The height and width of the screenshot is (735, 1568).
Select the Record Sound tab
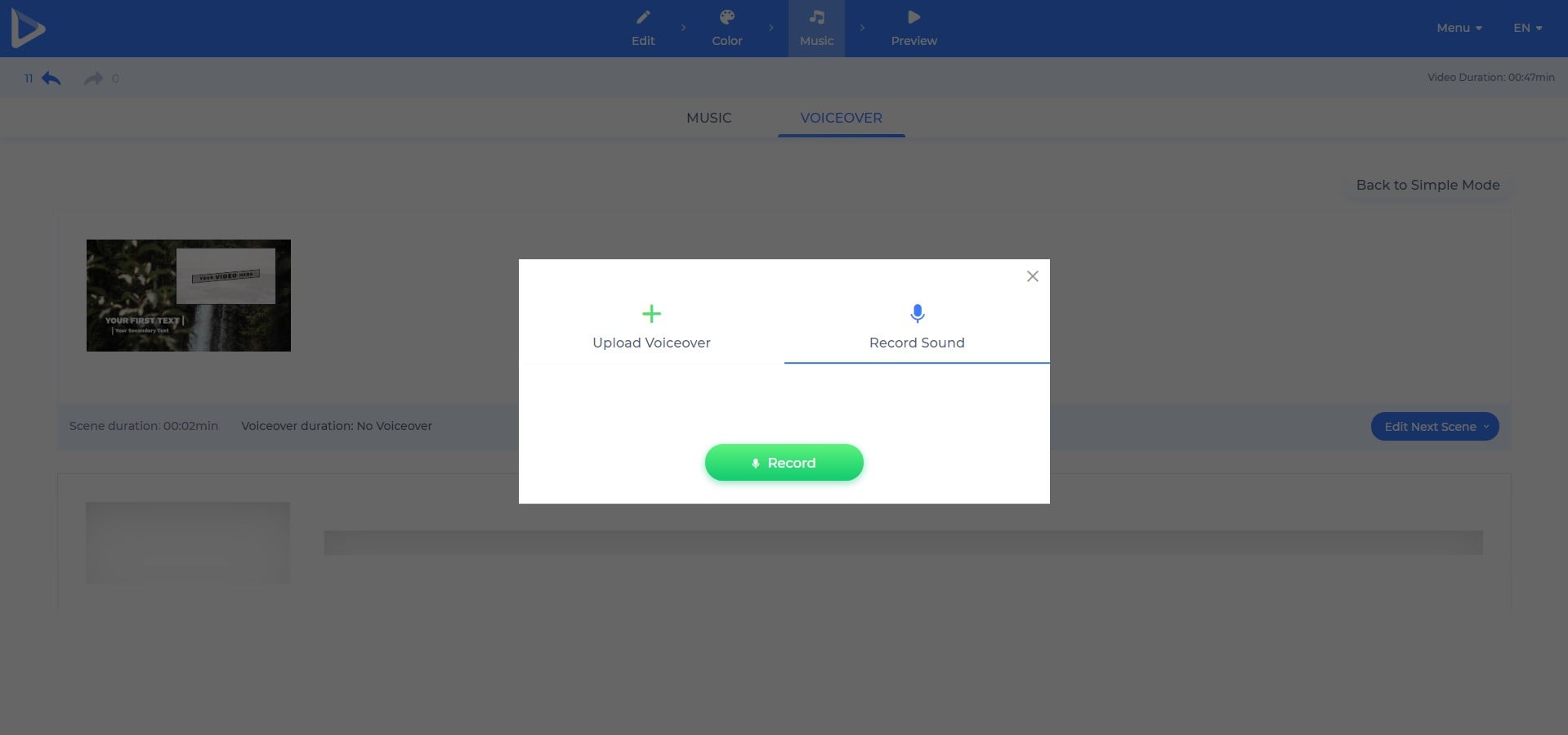coord(917,343)
